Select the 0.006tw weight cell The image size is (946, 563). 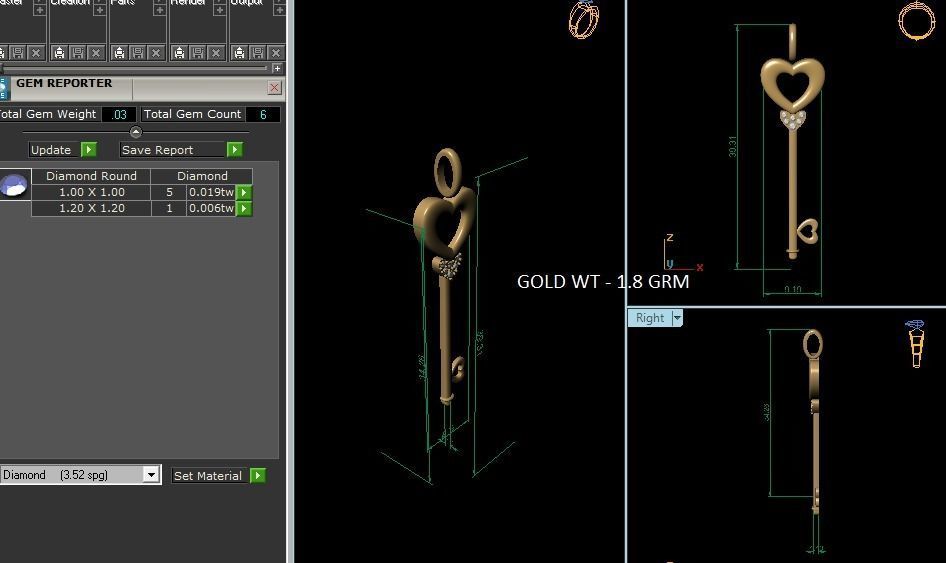tap(211, 208)
